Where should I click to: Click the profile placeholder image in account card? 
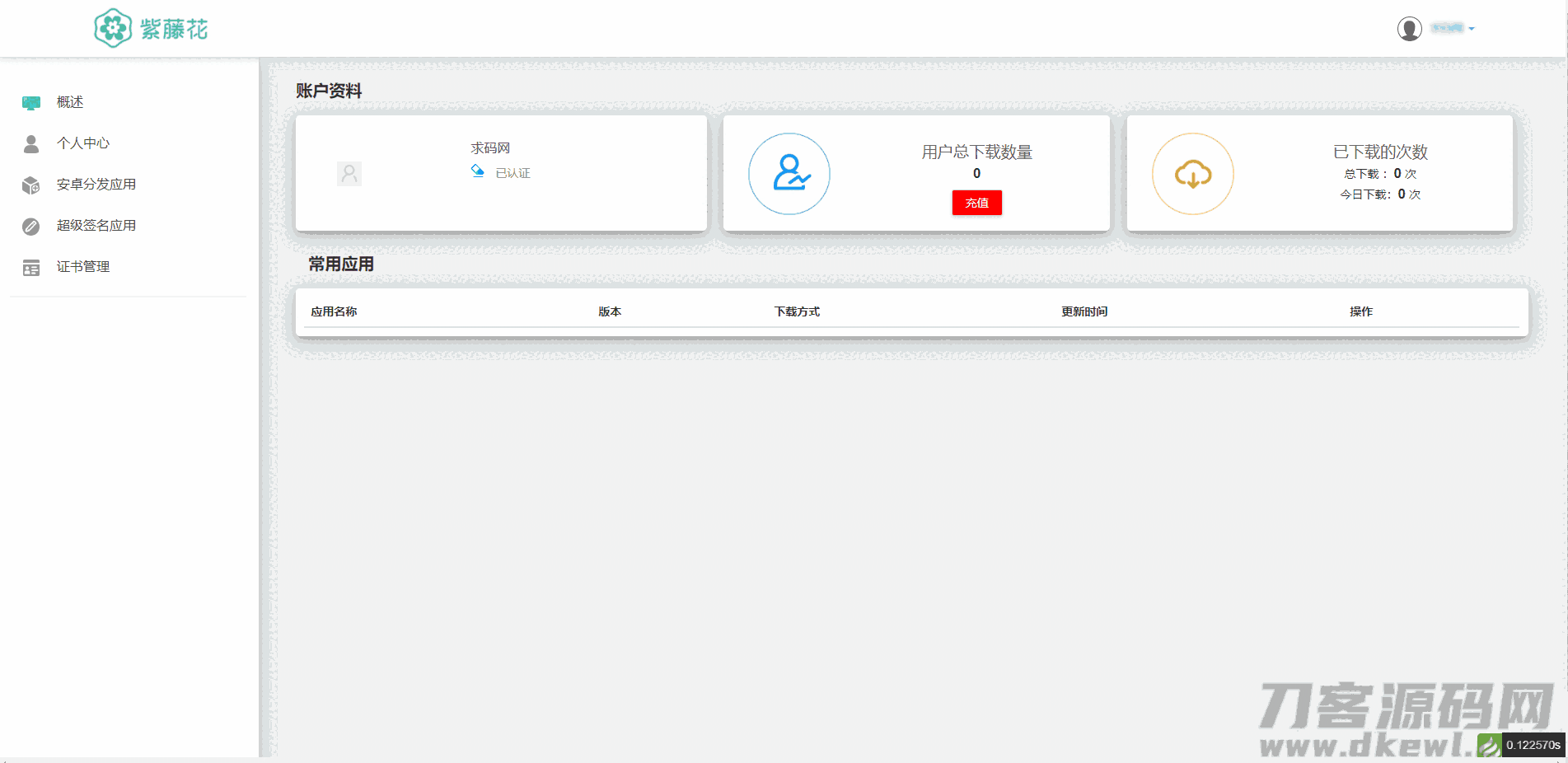[349, 174]
